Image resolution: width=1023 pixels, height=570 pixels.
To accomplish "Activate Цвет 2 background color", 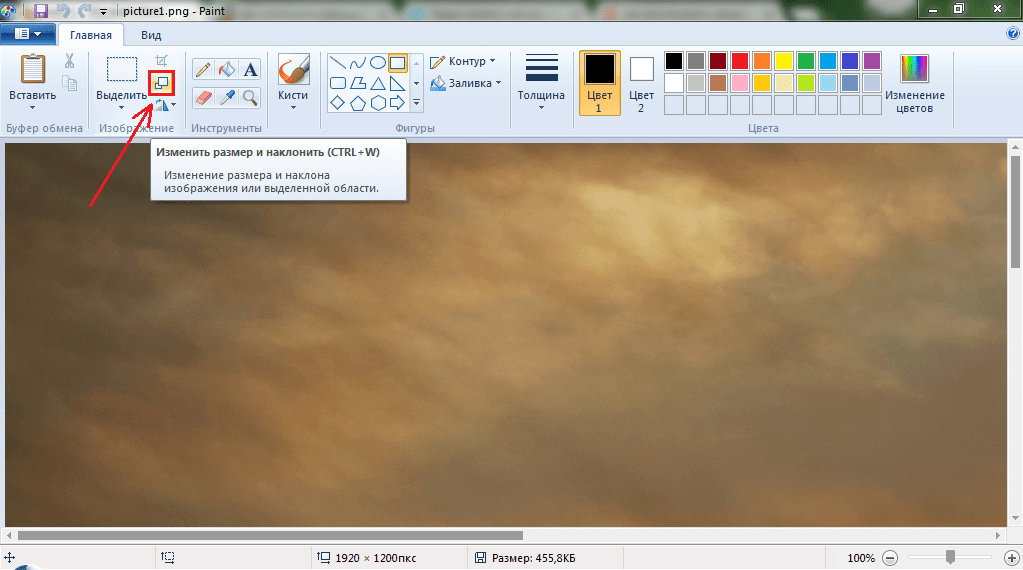I will (x=641, y=83).
